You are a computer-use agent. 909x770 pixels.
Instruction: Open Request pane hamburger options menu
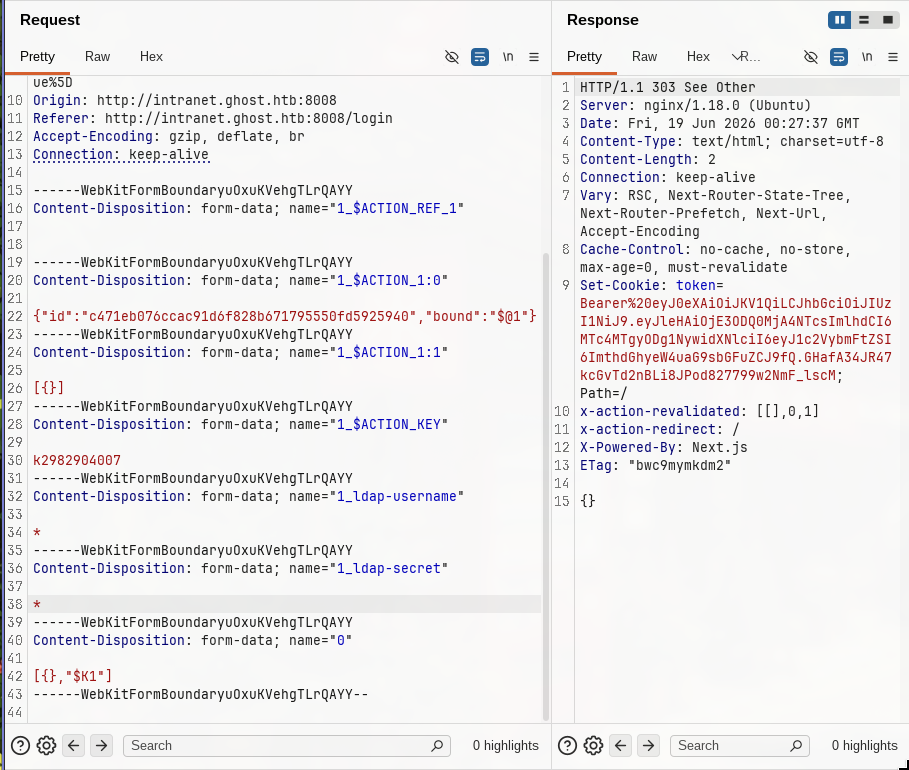(x=534, y=57)
